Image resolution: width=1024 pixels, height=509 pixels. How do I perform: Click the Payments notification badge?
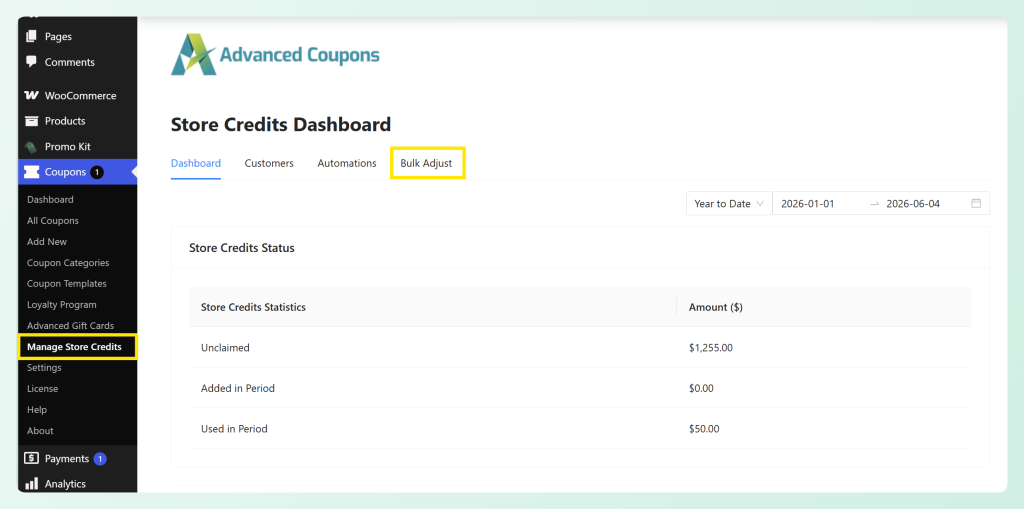pos(100,459)
